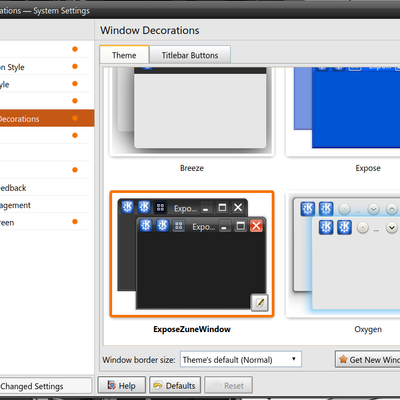
Task: Restore settings with Defaults button
Action: [175, 386]
